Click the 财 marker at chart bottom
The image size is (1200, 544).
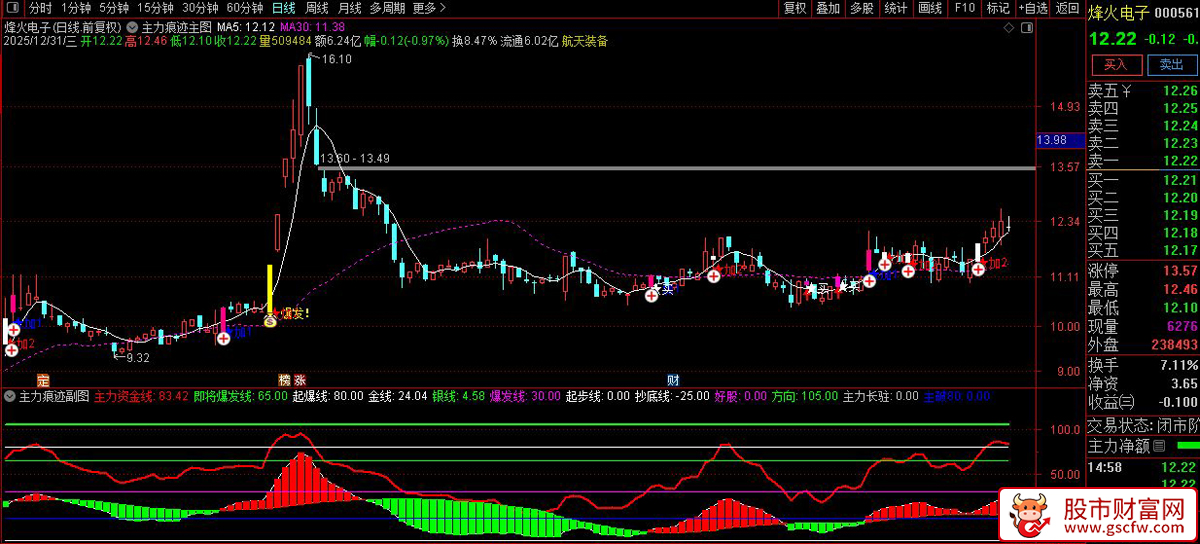(x=674, y=381)
